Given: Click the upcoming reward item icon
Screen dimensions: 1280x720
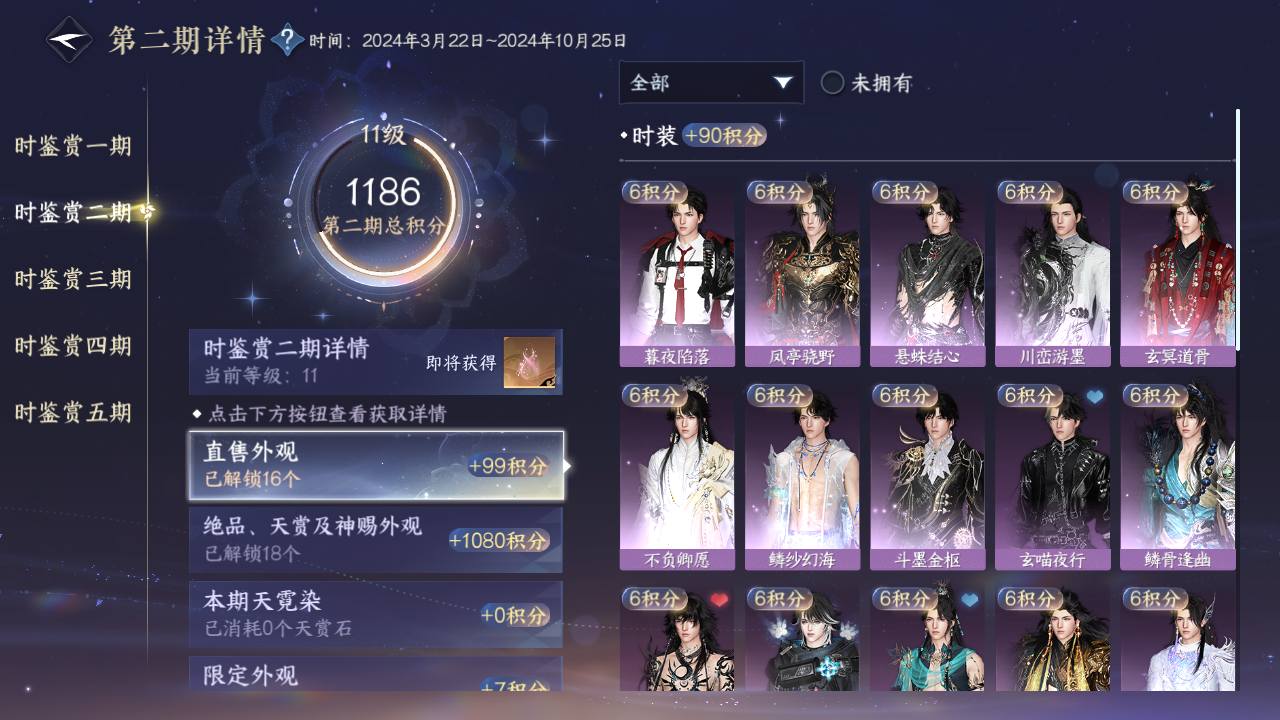Looking at the screenshot, I should click(x=529, y=362).
